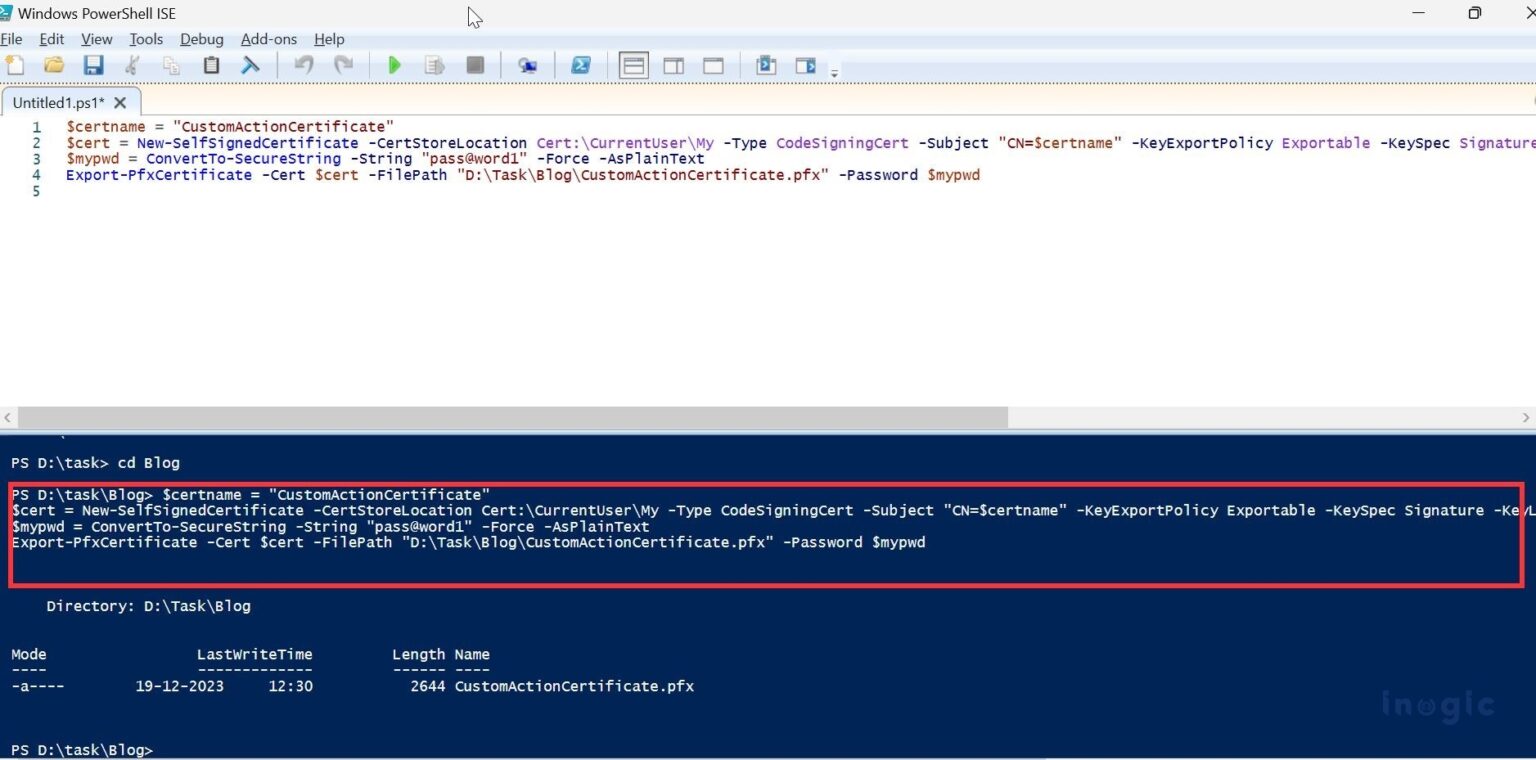Redo the last edit
Image resolution: width=1536 pixels, height=760 pixels.
pos(344,64)
